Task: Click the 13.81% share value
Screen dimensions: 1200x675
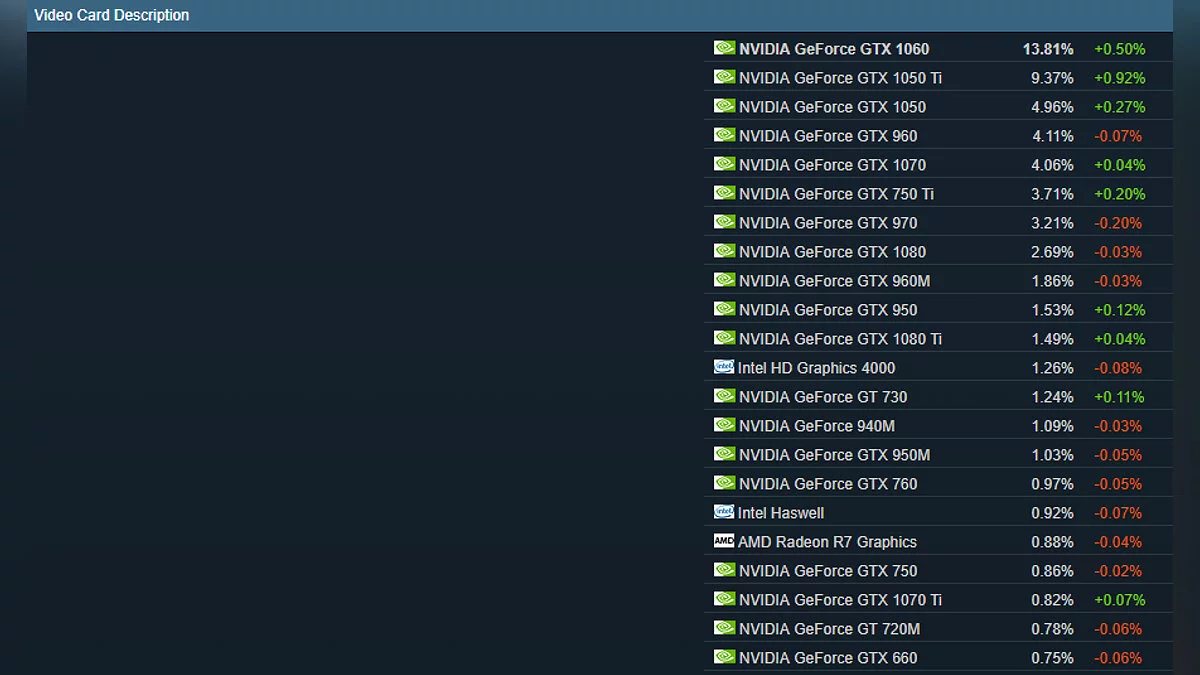Action: [x=1047, y=49]
